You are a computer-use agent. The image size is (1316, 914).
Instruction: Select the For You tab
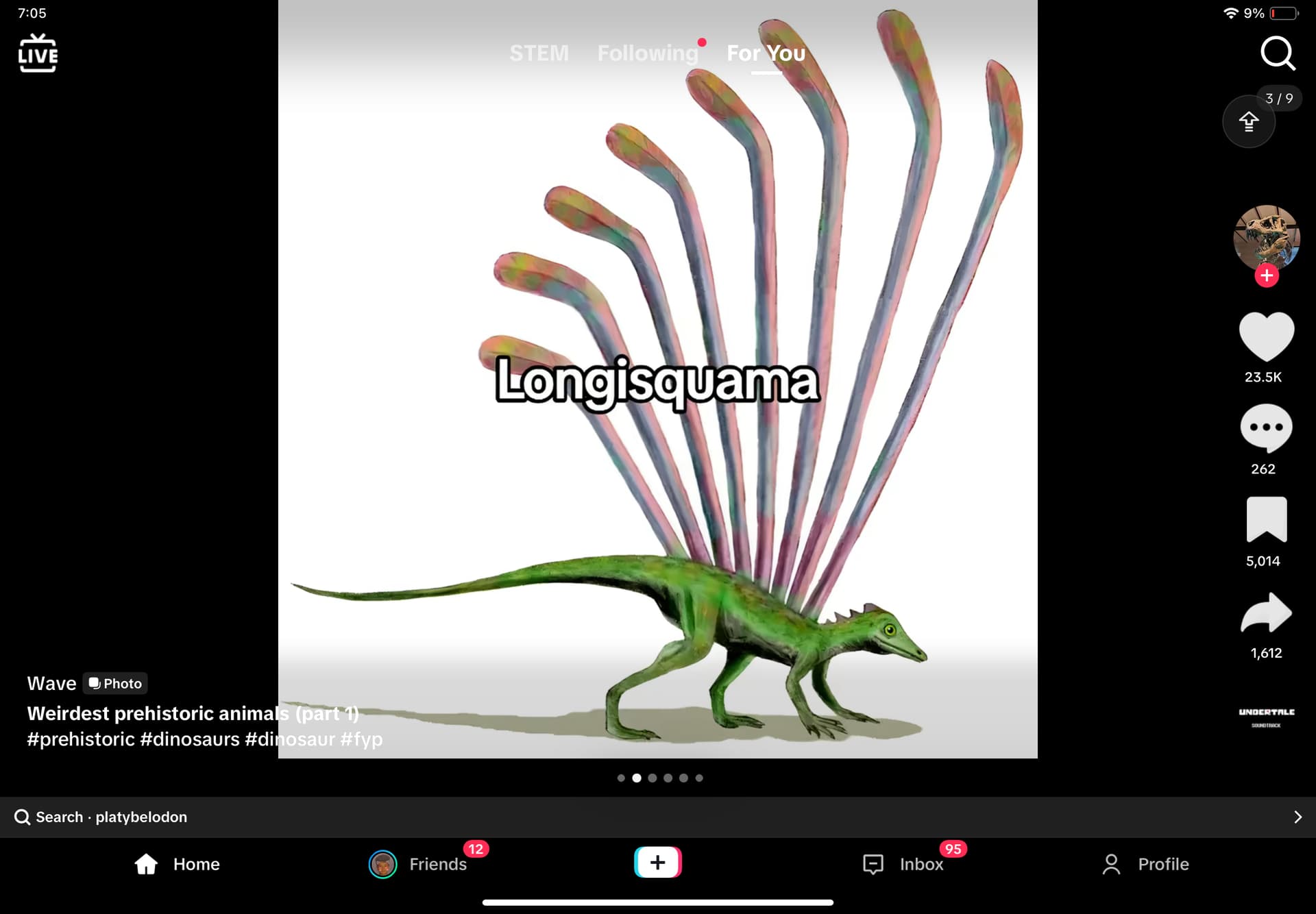tap(766, 53)
